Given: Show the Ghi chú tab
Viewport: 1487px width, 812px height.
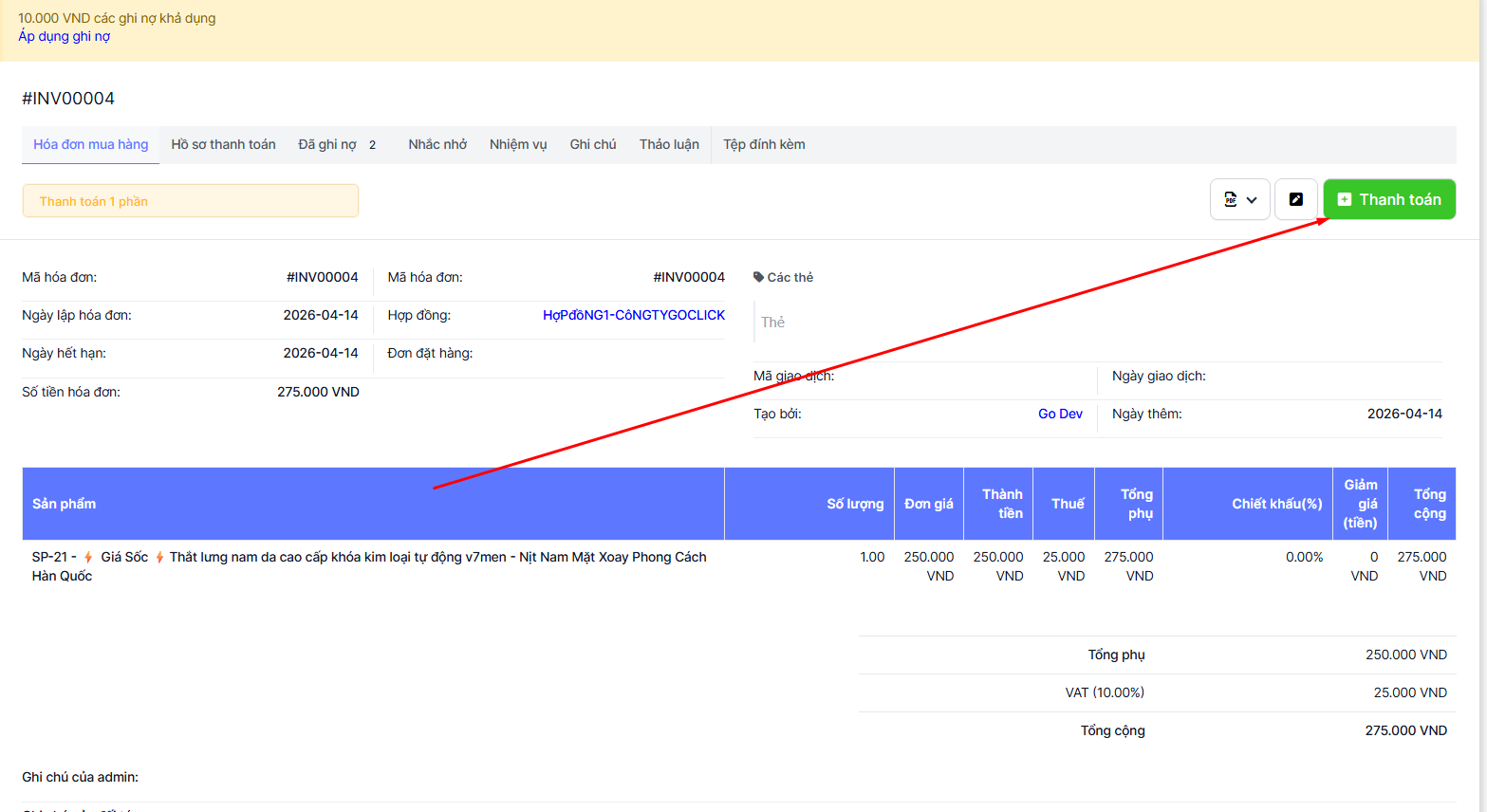Looking at the screenshot, I should [593, 144].
